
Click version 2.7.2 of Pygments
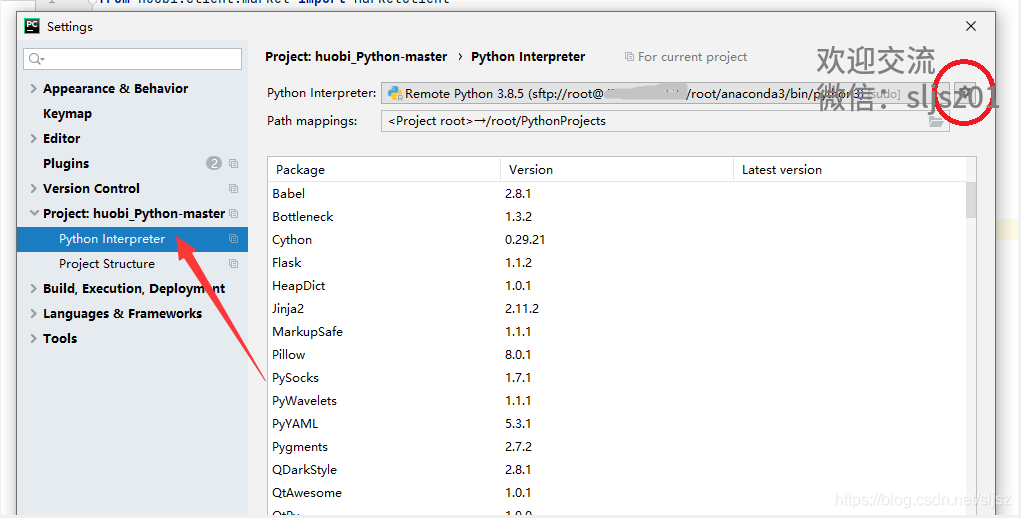tap(518, 446)
